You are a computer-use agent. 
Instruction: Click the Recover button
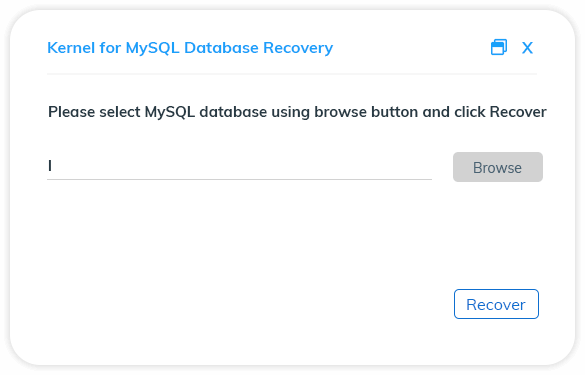[x=496, y=304]
